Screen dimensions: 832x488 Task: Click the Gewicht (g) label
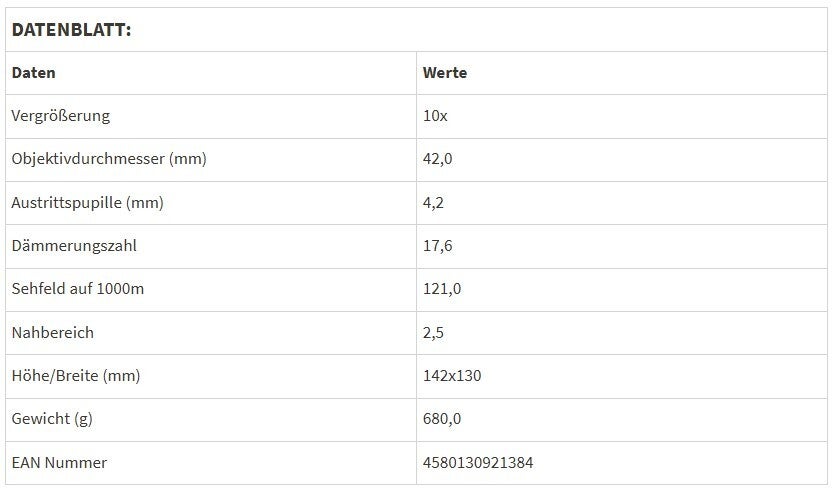[x=52, y=419]
